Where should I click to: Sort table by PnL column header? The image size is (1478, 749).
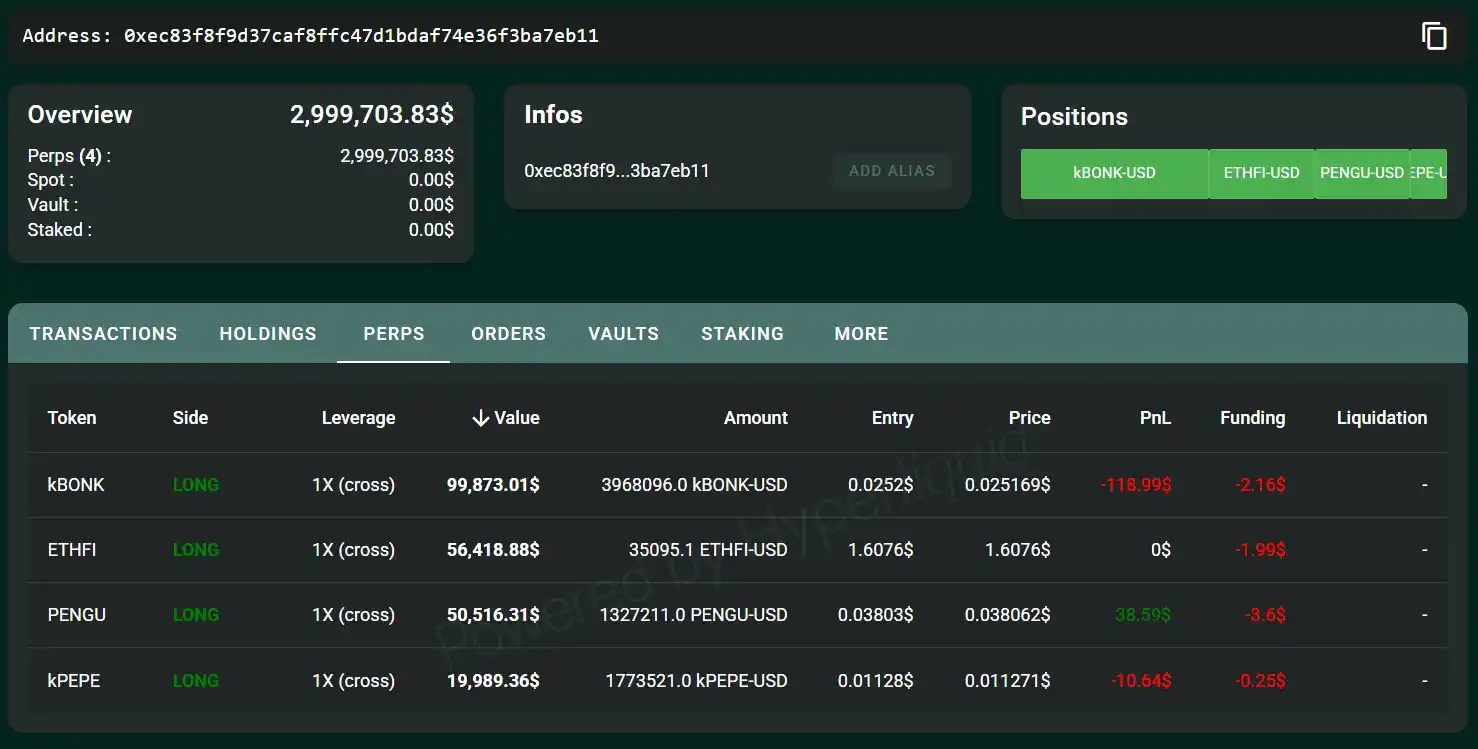(1155, 418)
